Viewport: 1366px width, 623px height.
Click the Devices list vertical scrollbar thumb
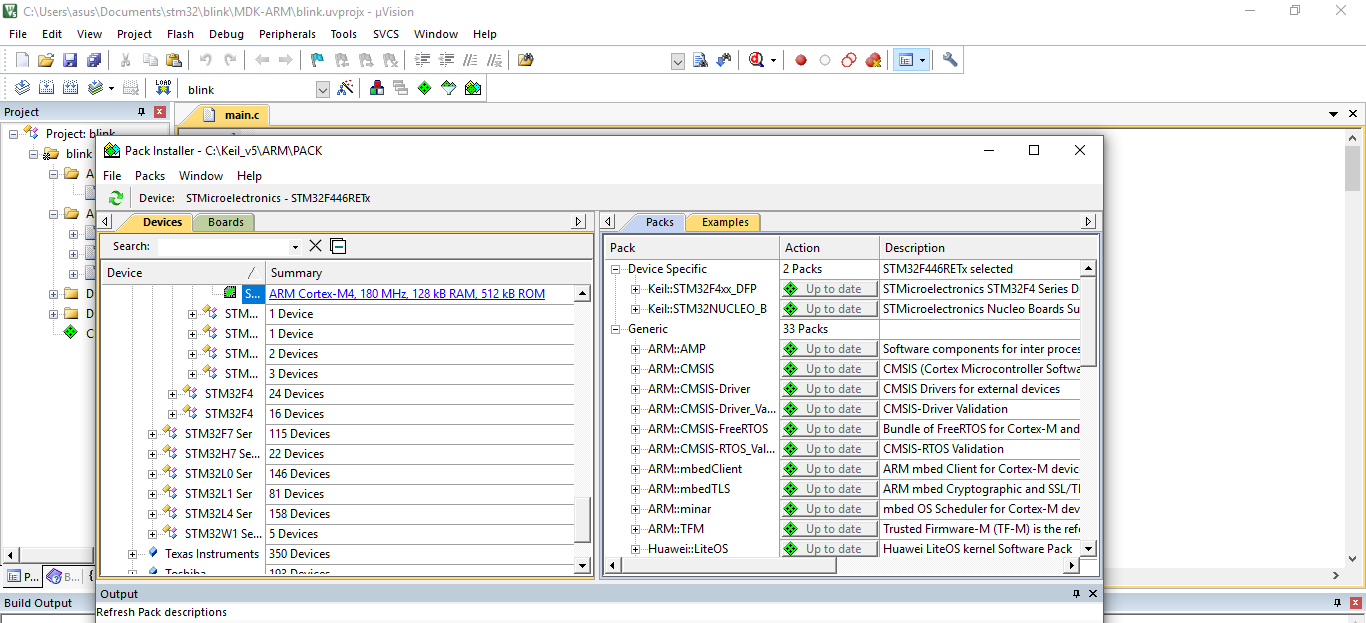click(x=583, y=519)
